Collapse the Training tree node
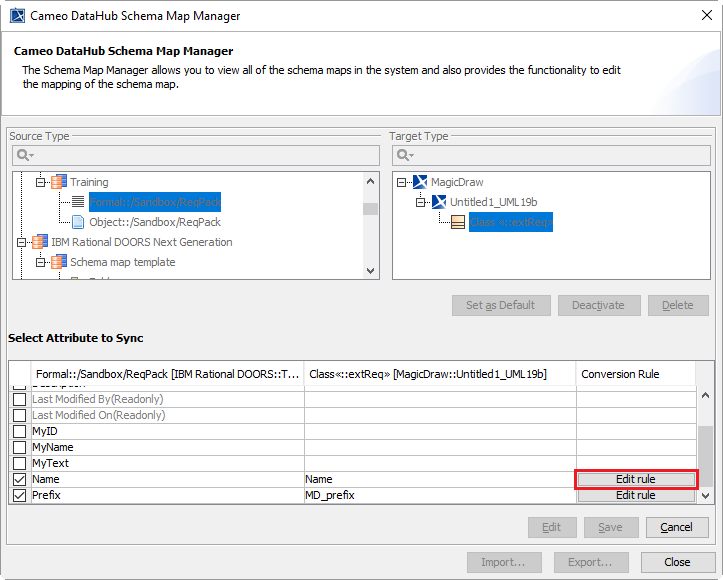Viewport: 723px width, 580px height. click(41, 183)
